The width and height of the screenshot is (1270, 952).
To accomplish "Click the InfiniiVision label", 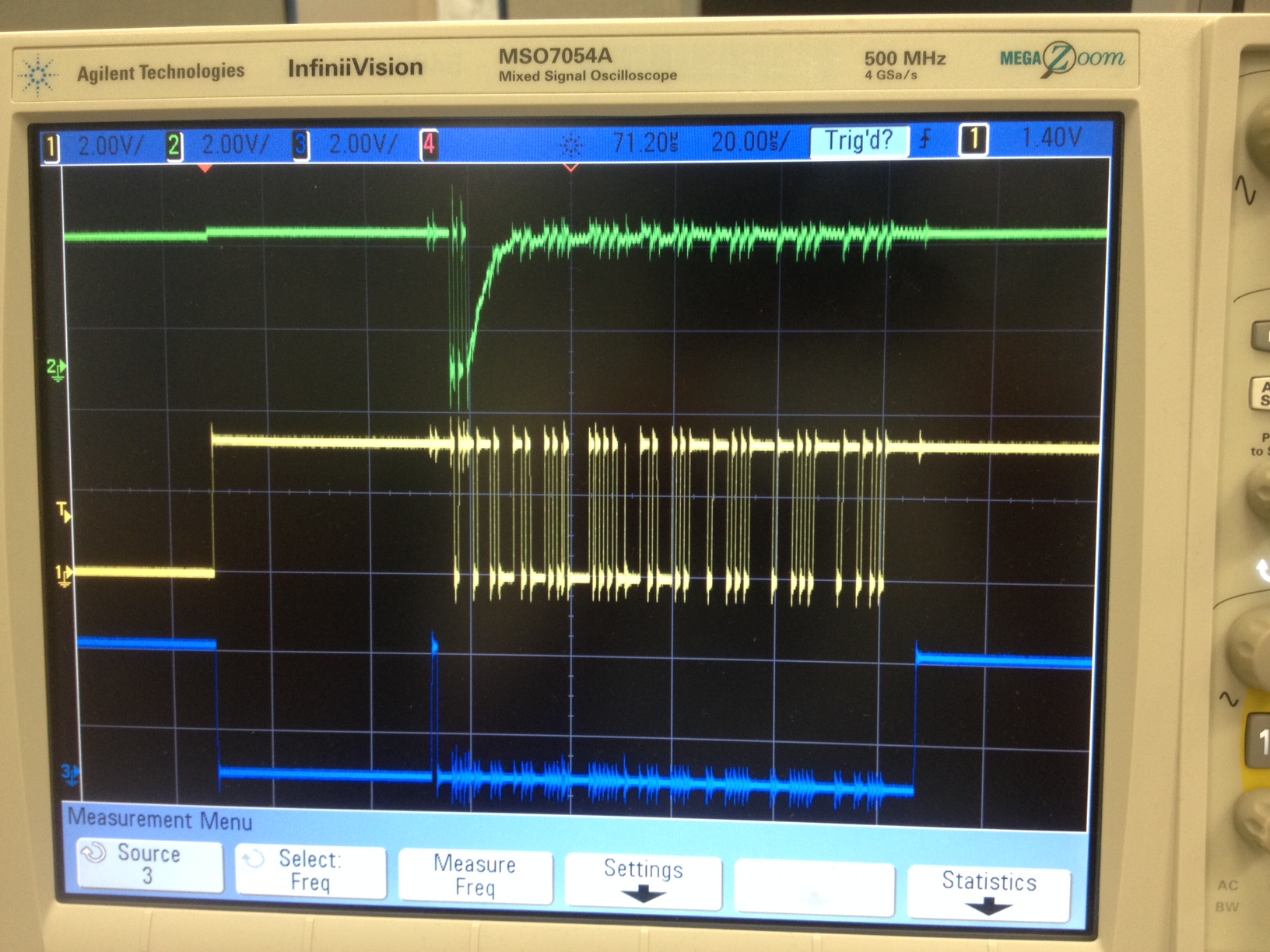I will click(355, 68).
